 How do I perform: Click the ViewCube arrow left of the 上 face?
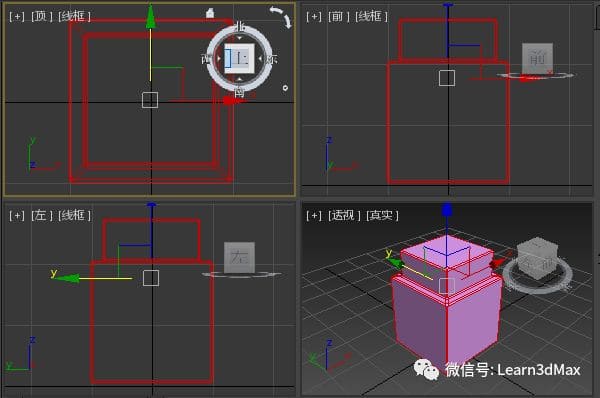219,59
